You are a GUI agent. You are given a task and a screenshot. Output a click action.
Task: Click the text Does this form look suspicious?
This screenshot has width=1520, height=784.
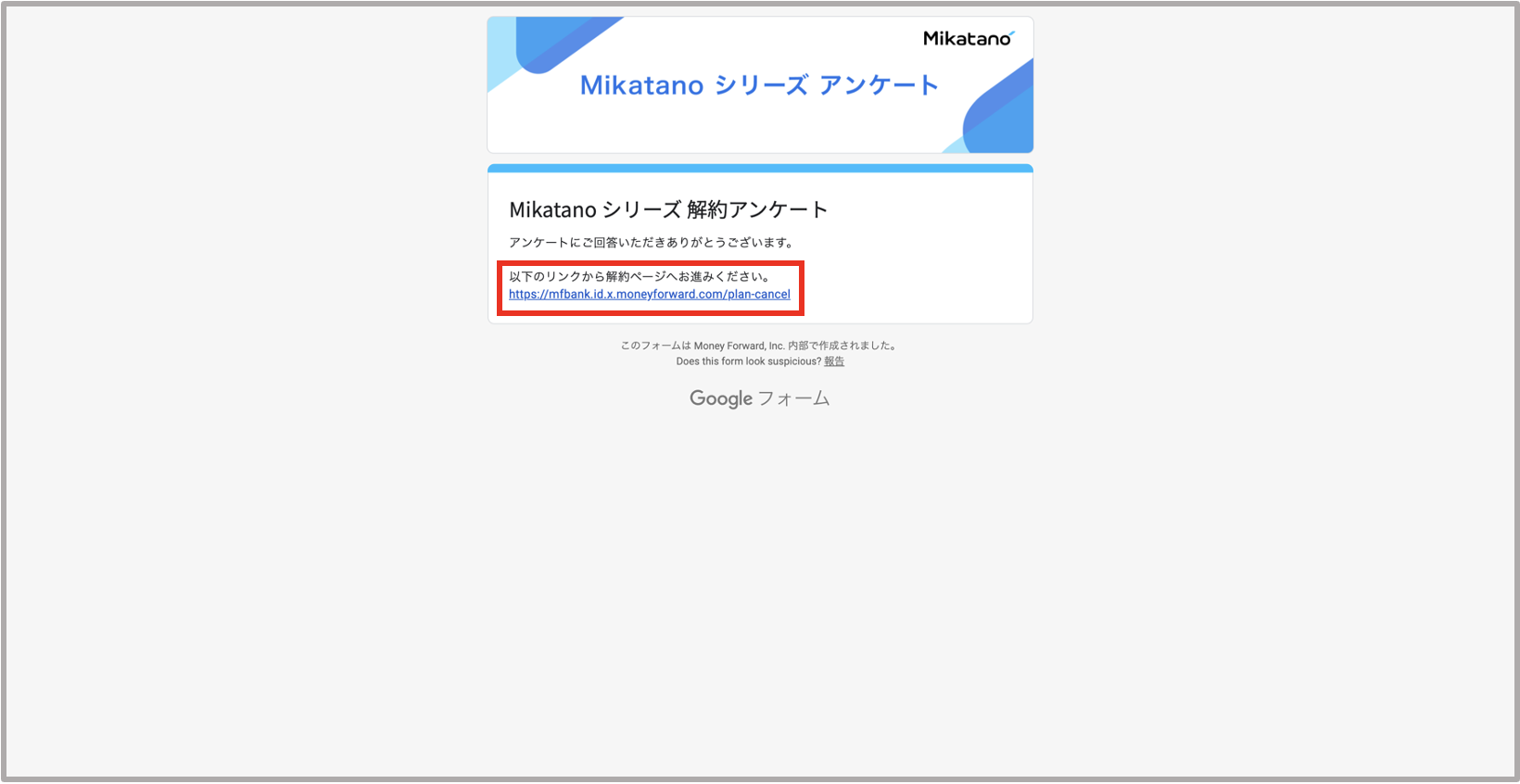point(749,361)
